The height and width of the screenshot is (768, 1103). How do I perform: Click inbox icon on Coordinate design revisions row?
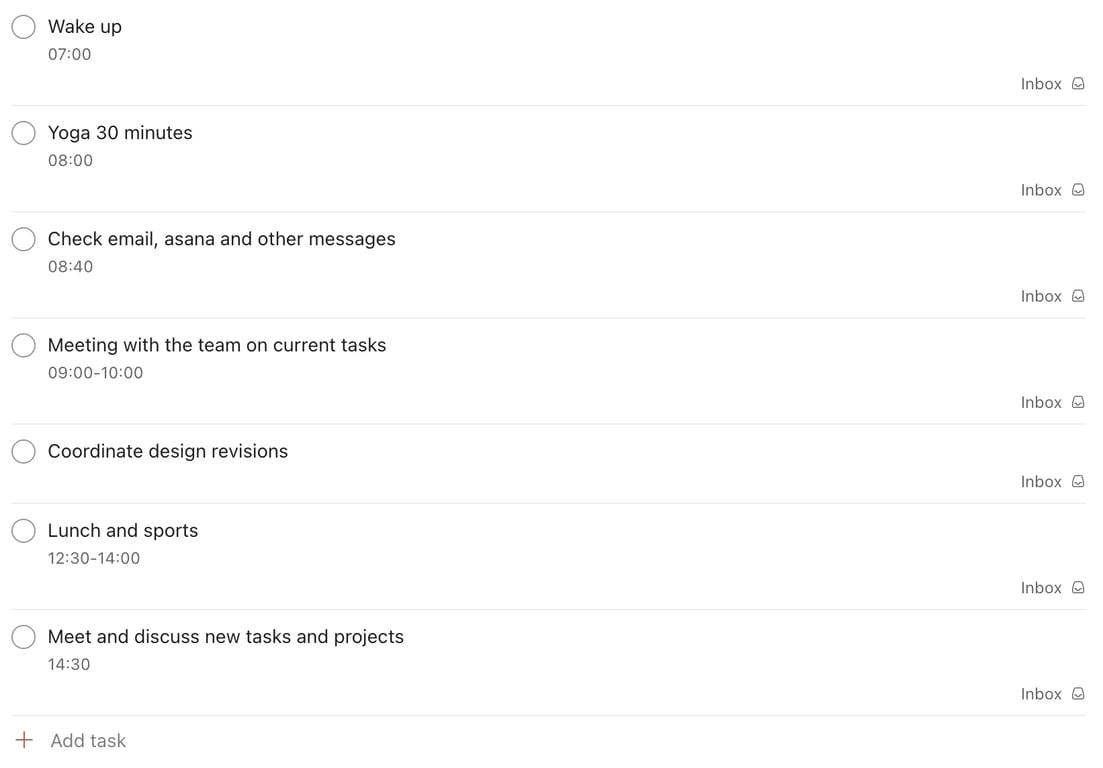(1078, 482)
